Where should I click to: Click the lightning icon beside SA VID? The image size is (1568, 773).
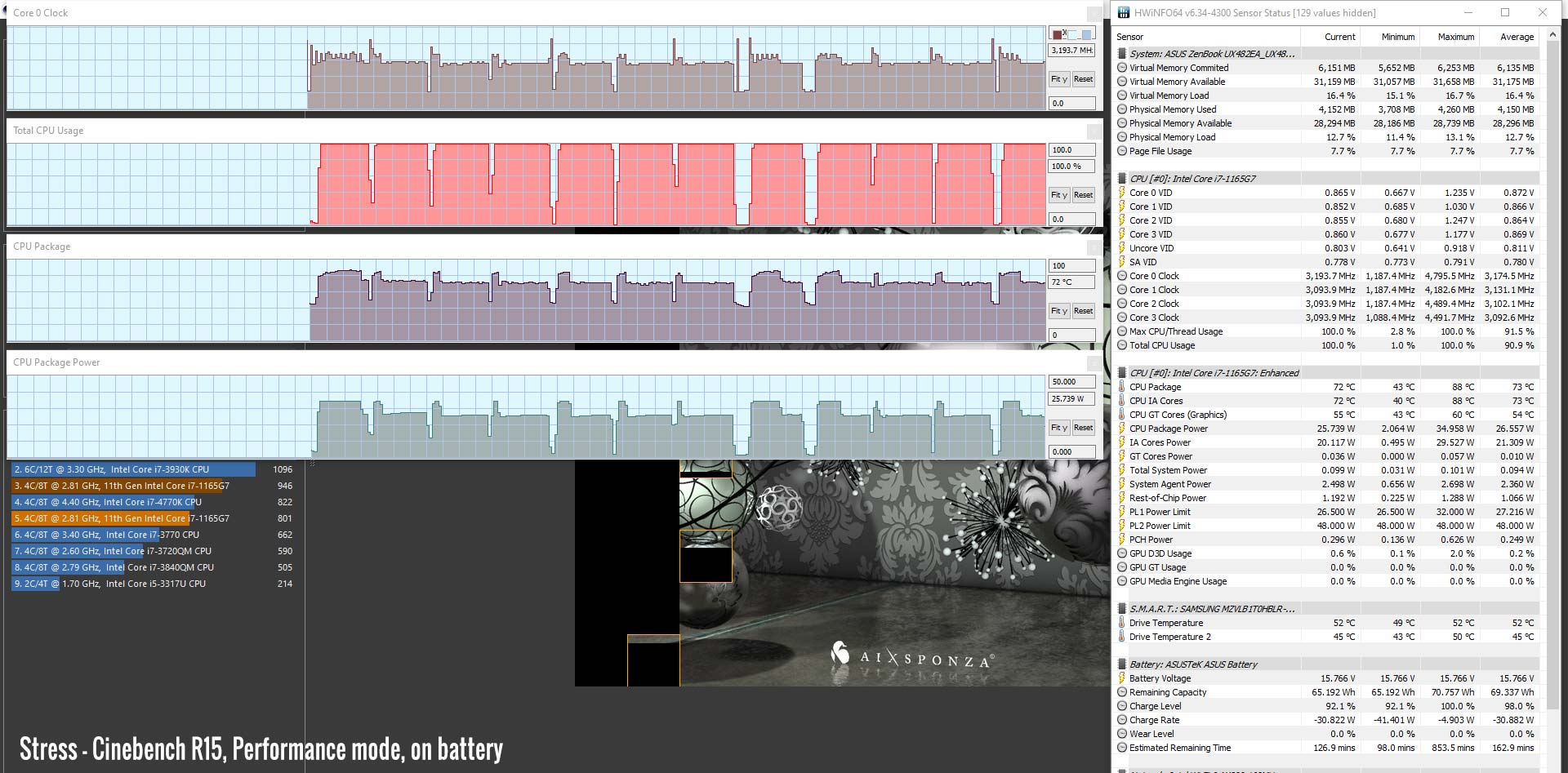pos(1122,262)
